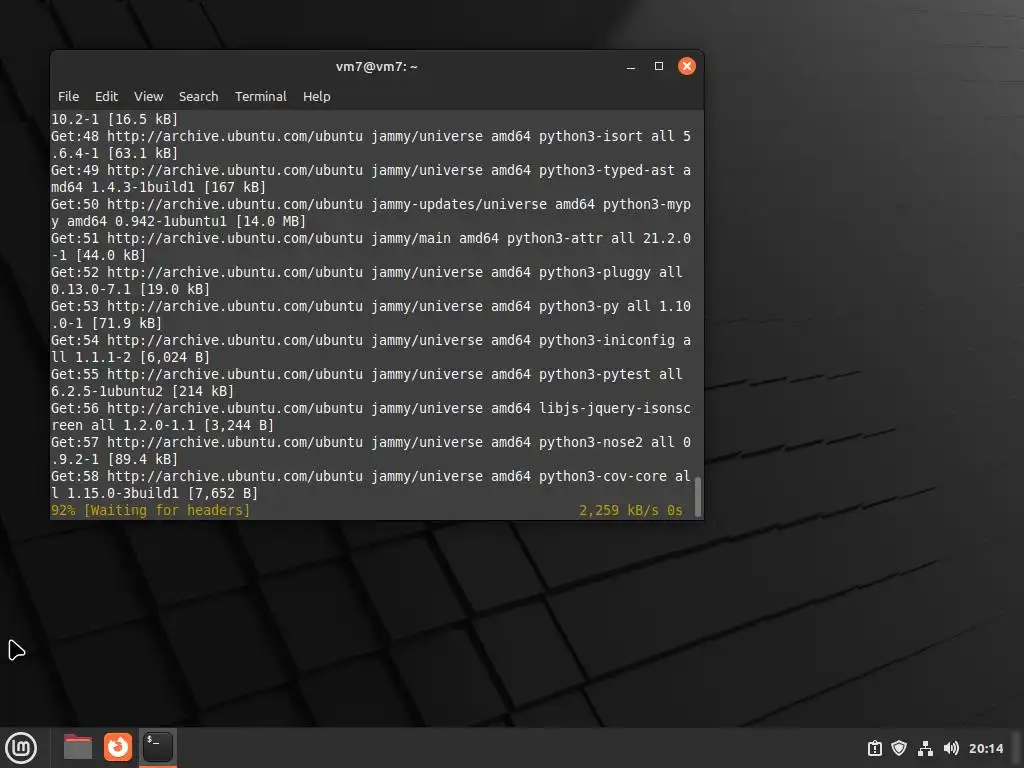Click the Terminal taskbar button
This screenshot has width=1024, height=768.
tap(158, 747)
